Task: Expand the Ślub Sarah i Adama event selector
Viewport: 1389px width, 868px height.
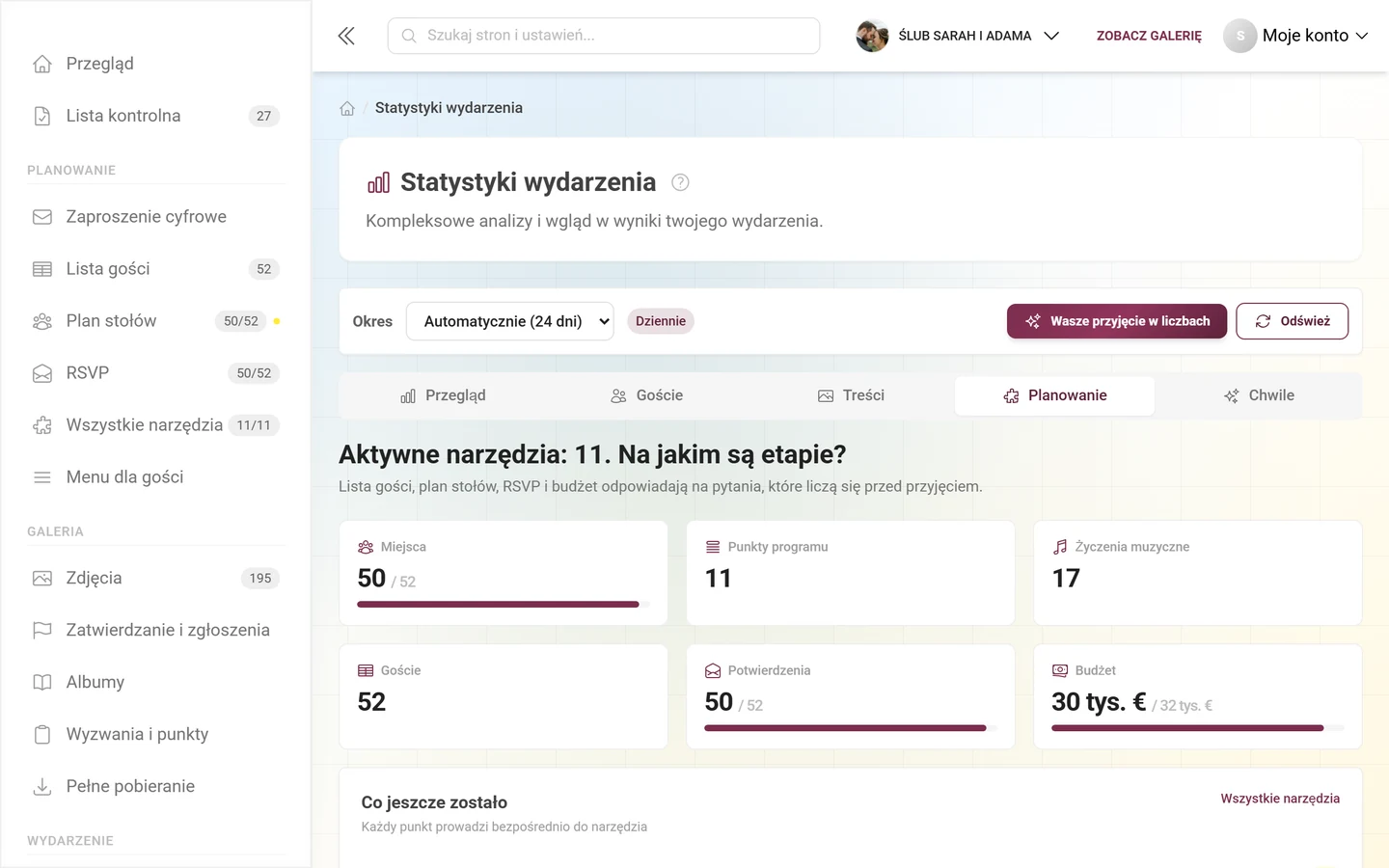Action: pyautogui.click(x=958, y=36)
